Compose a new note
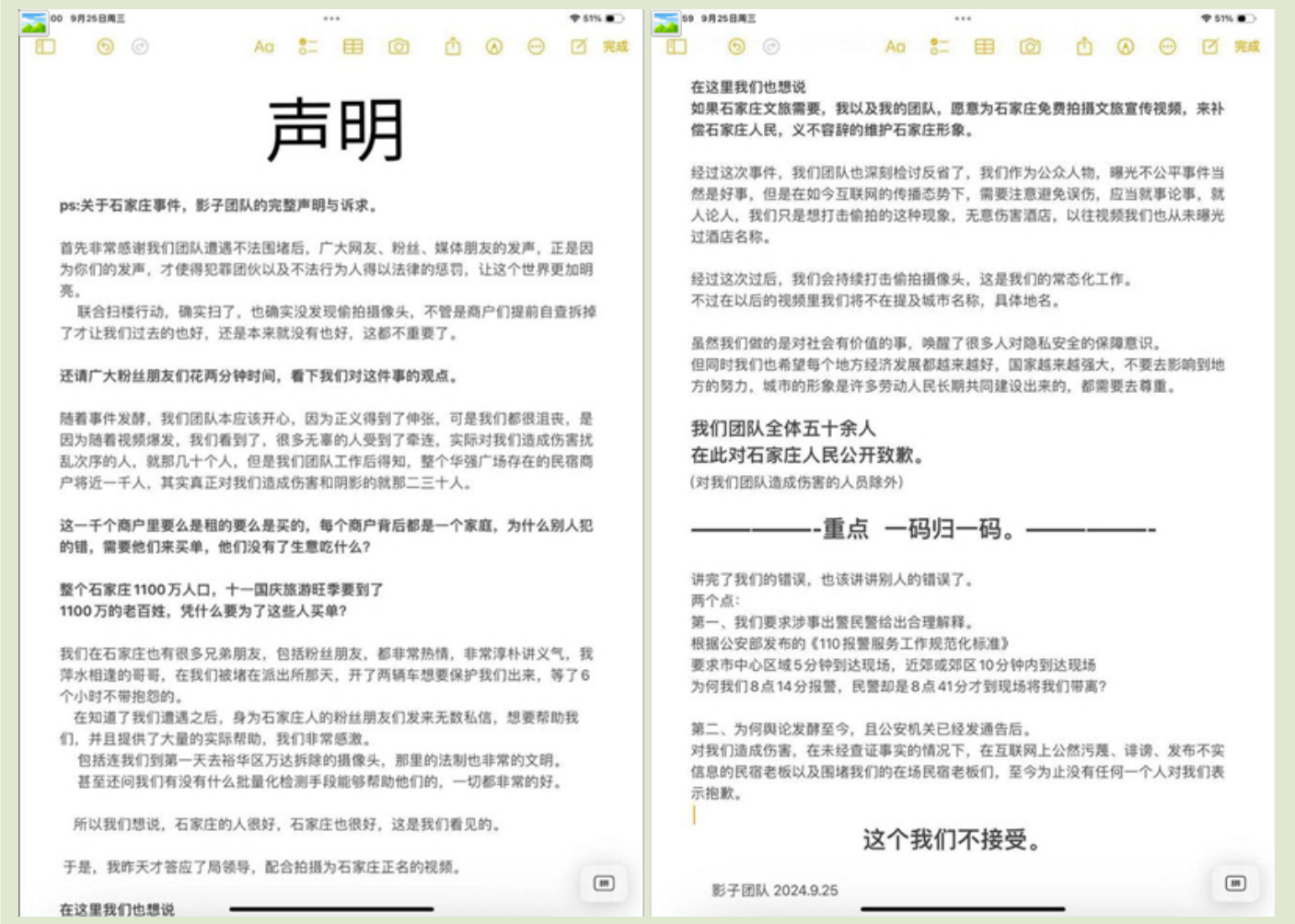 578,46
